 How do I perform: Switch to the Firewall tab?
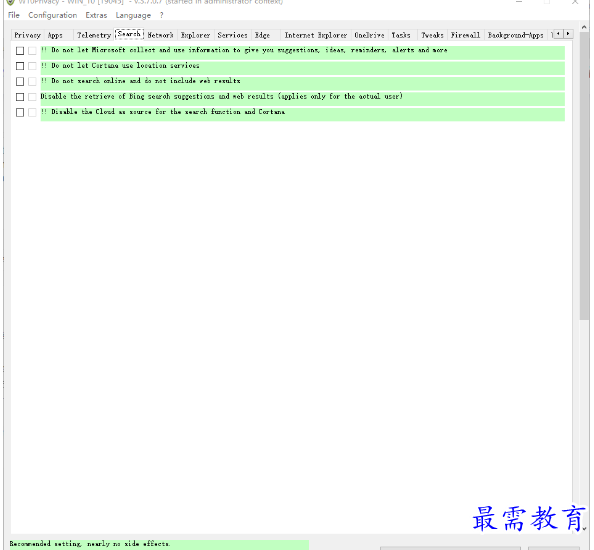[x=466, y=35]
